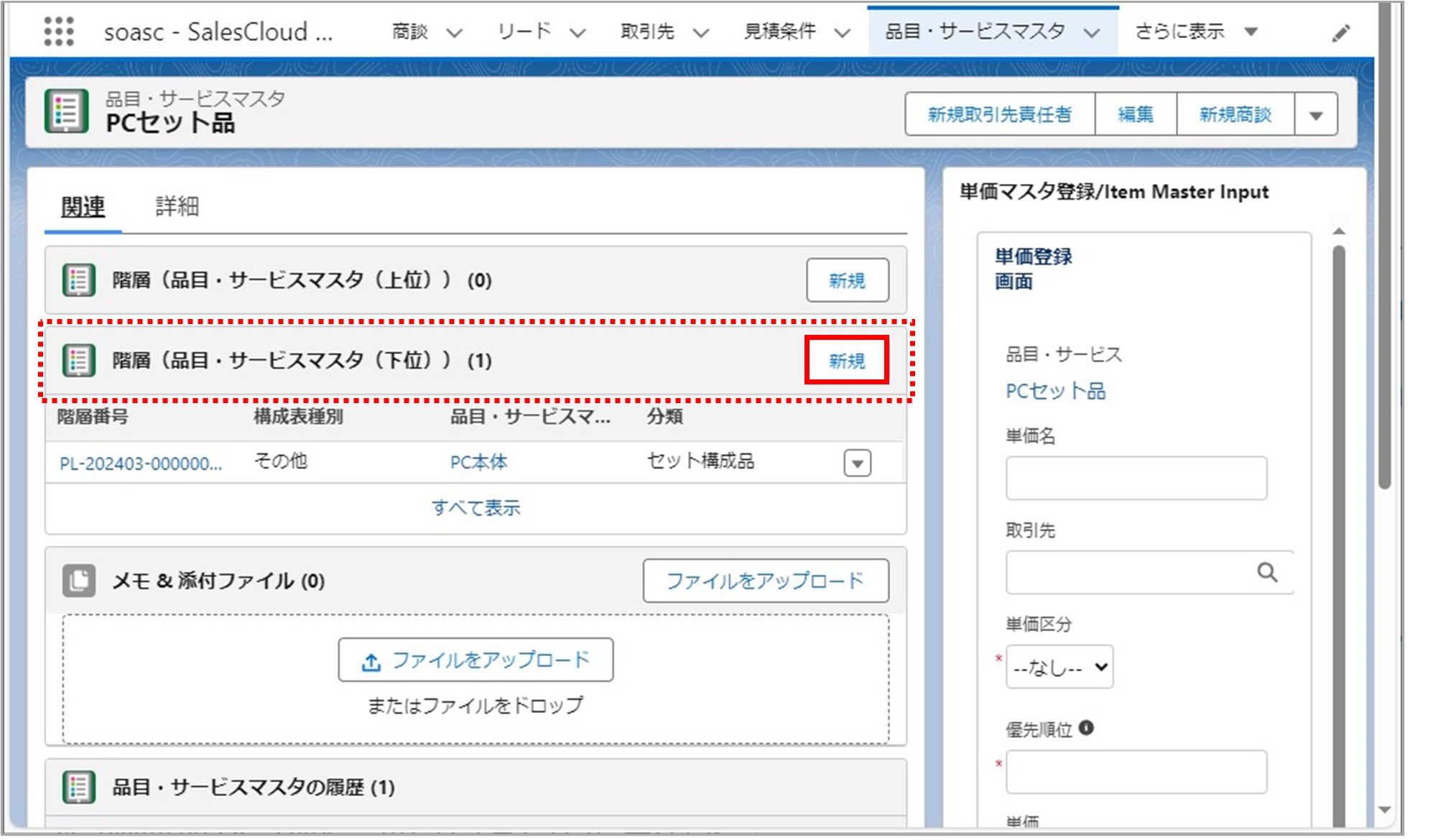Click the PCセット品 record header icon
Viewport: 1456px width, 840px height.
click(x=67, y=111)
